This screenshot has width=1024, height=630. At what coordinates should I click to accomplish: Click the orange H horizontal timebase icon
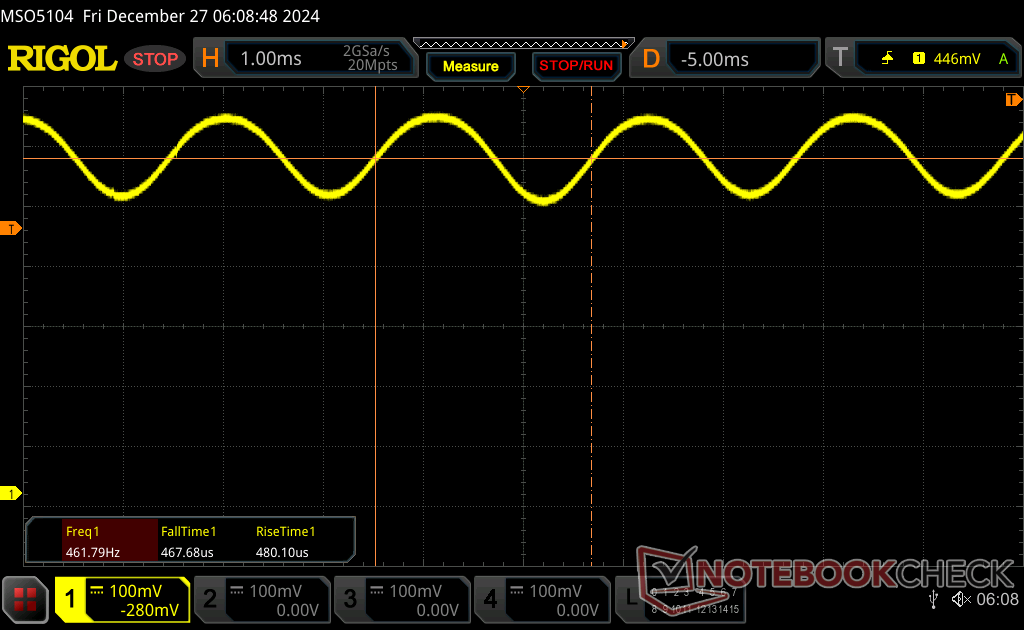210,59
